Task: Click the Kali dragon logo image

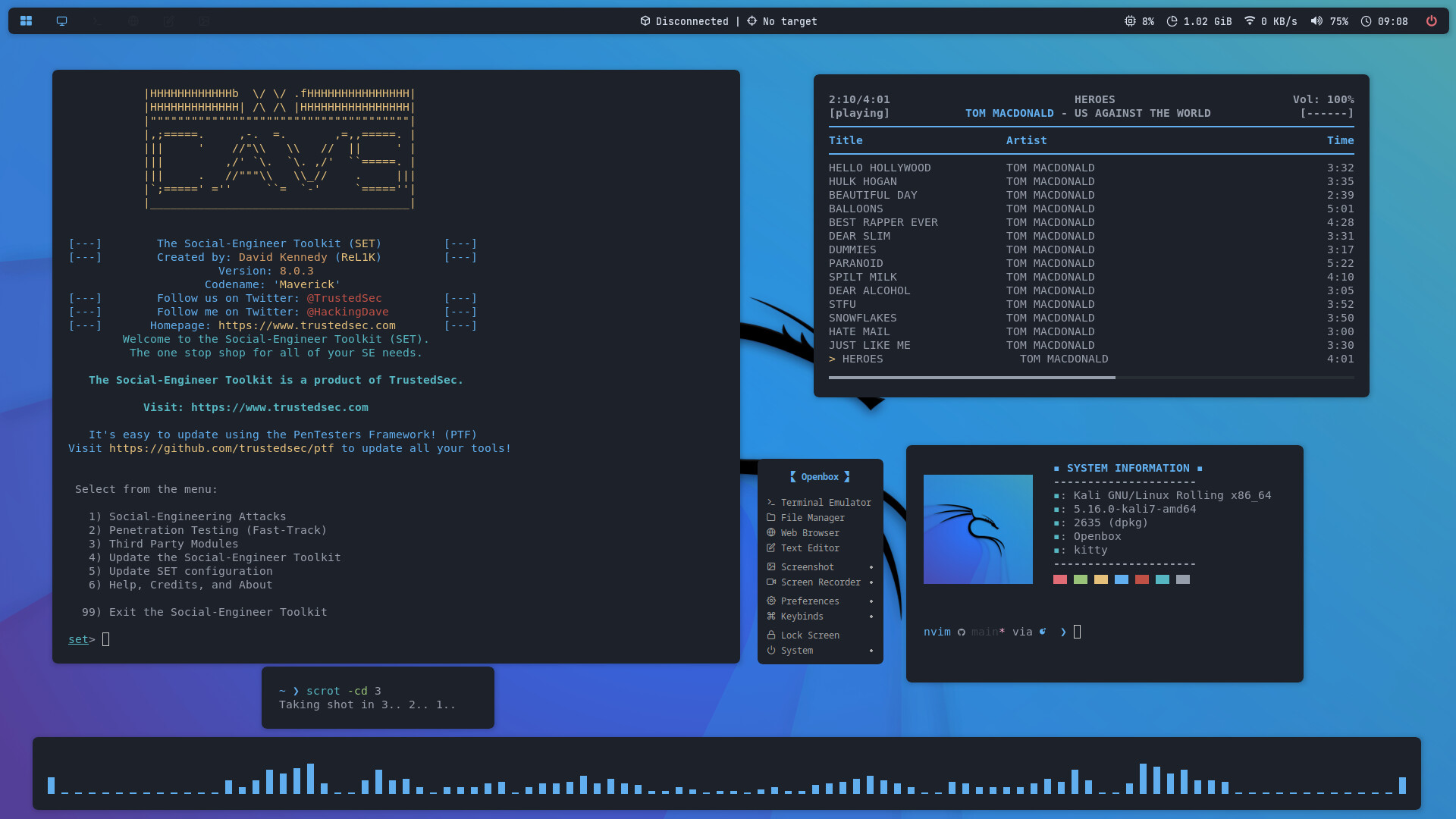Action: pyautogui.click(x=978, y=529)
